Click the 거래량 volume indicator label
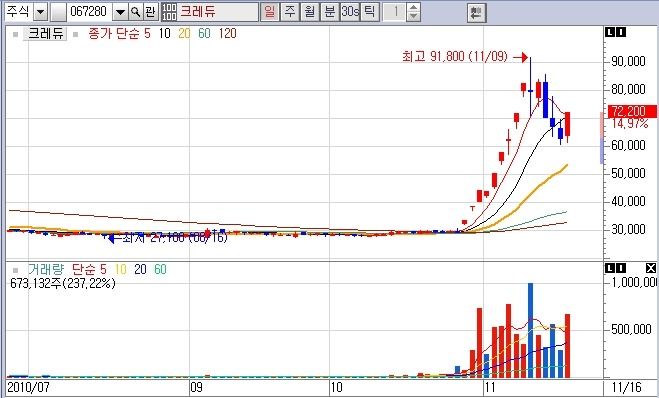659x398 pixels. (46, 269)
